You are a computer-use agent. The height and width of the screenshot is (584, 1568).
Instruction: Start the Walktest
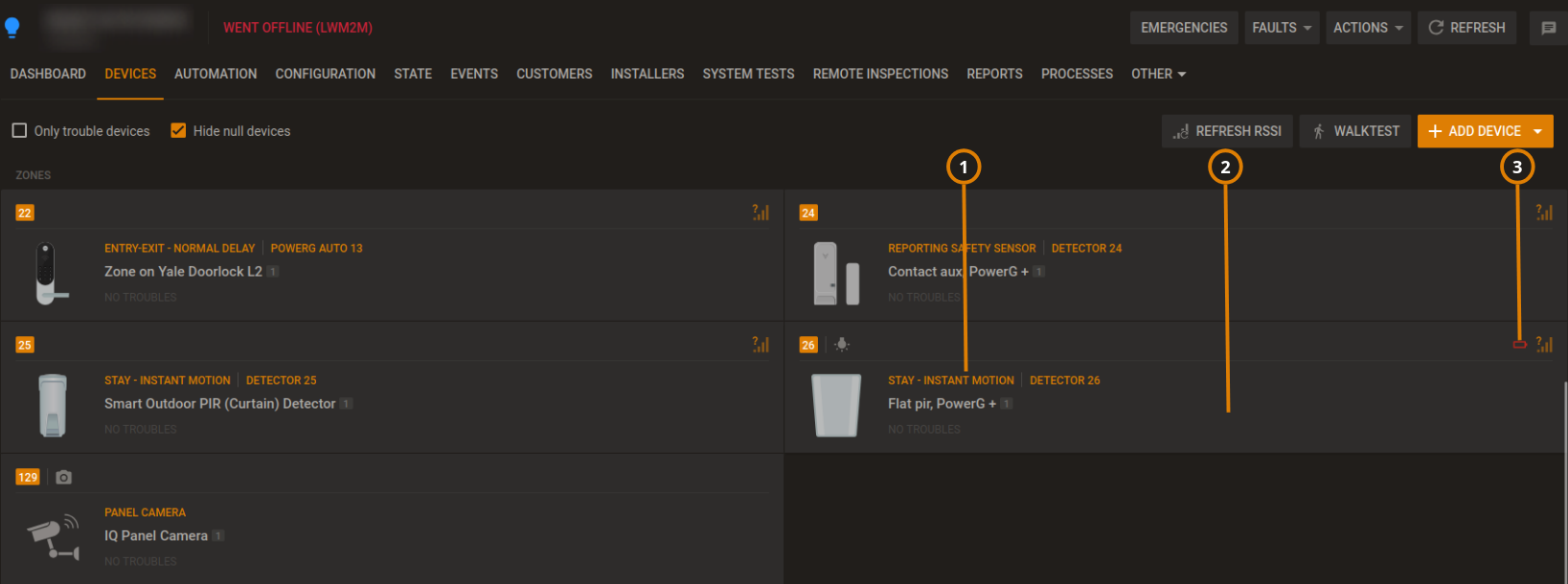point(1355,131)
